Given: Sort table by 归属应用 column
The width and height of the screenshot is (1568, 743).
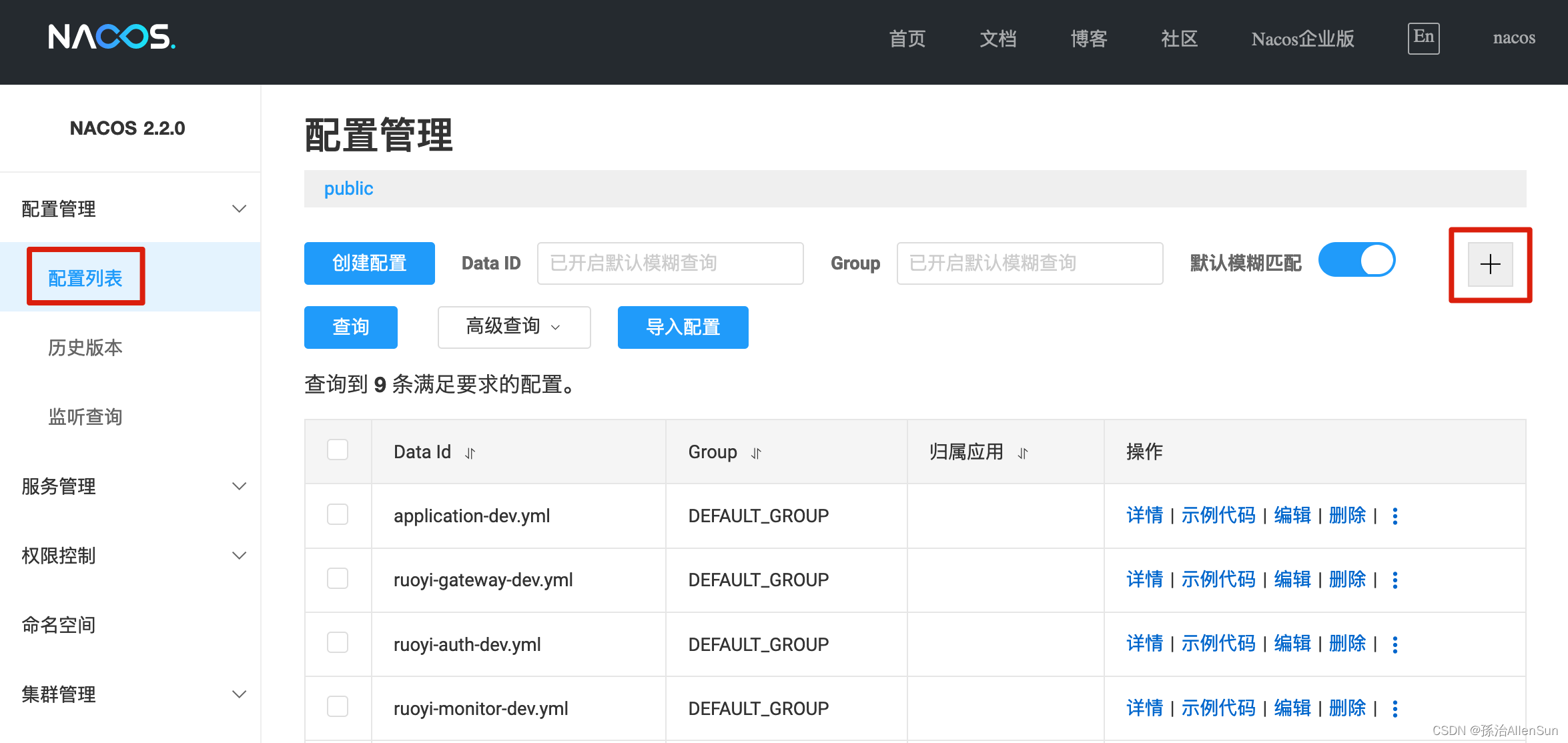Looking at the screenshot, I should point(1023,454).
